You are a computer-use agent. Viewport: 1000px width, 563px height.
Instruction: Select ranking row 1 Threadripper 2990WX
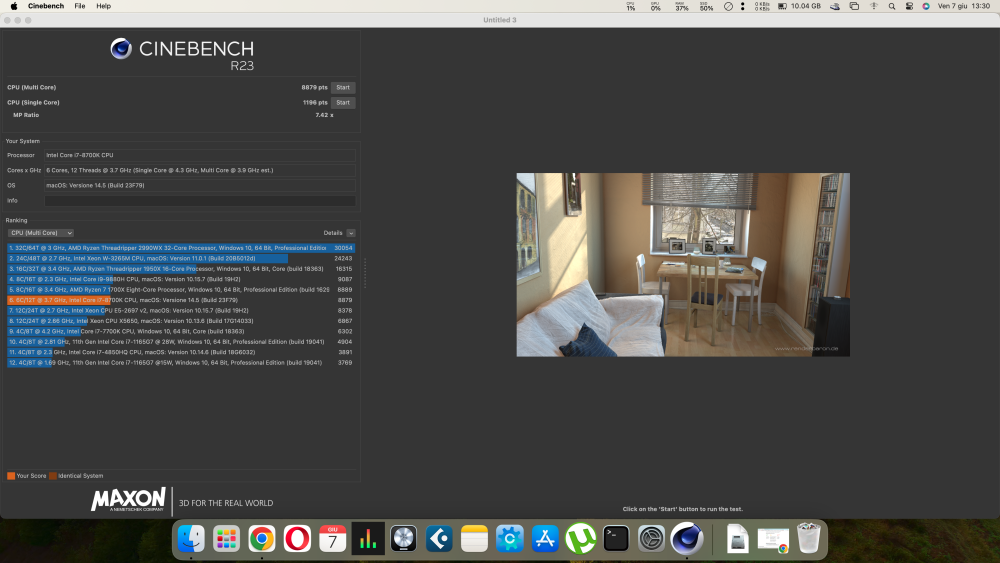pos(181,248)
